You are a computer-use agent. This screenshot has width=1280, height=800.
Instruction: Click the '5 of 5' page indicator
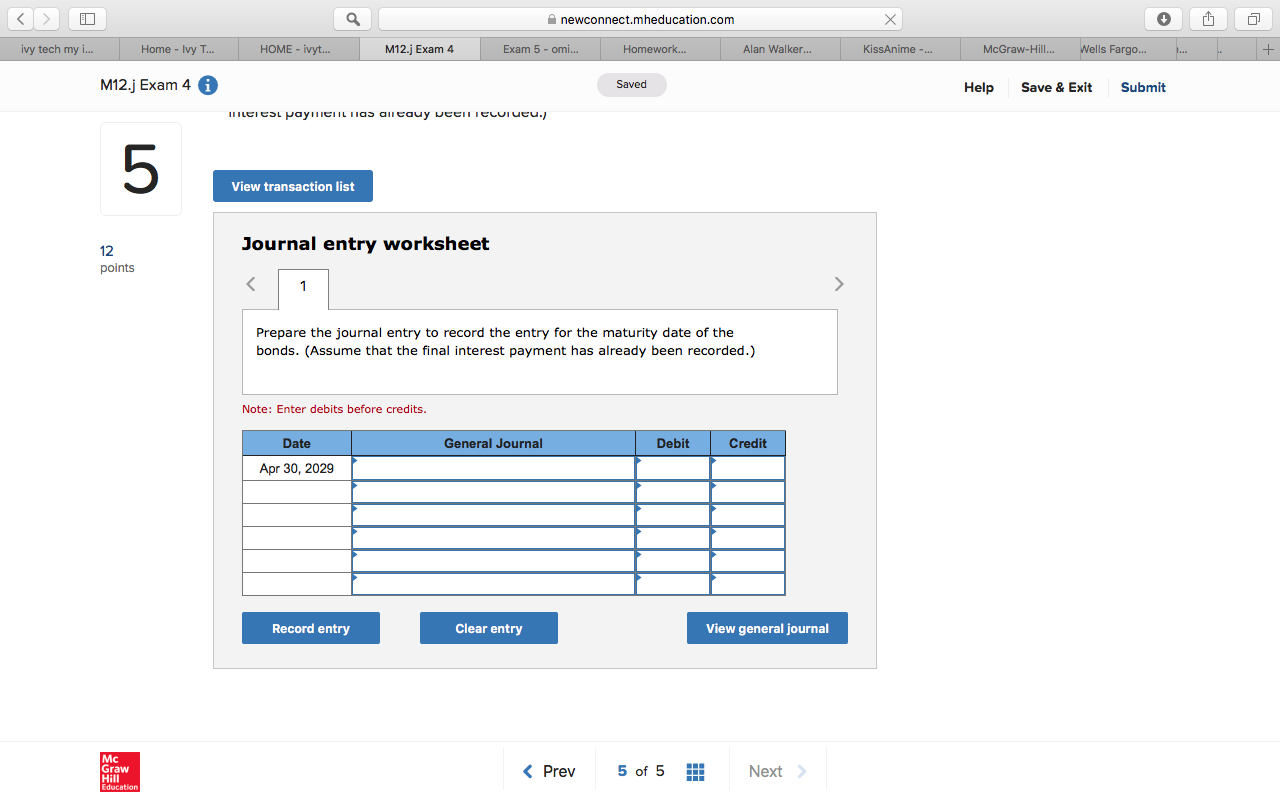pos(641,771)
